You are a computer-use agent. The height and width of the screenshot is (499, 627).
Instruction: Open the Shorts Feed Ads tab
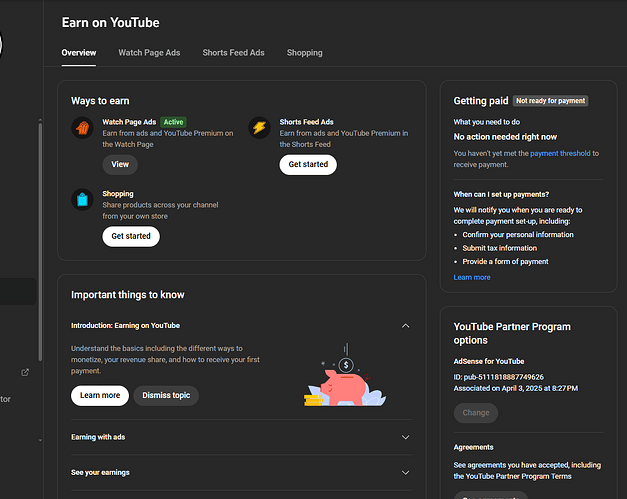pos(234,53)
